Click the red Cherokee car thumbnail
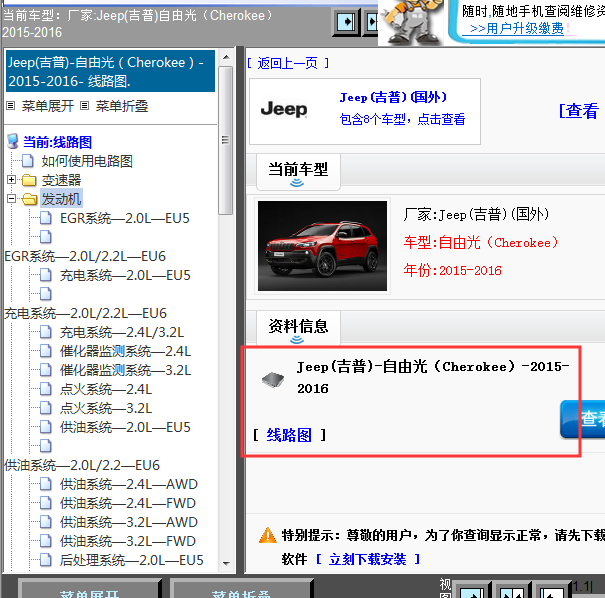Screen dimensions: 605x598 [x=323, y=246]
